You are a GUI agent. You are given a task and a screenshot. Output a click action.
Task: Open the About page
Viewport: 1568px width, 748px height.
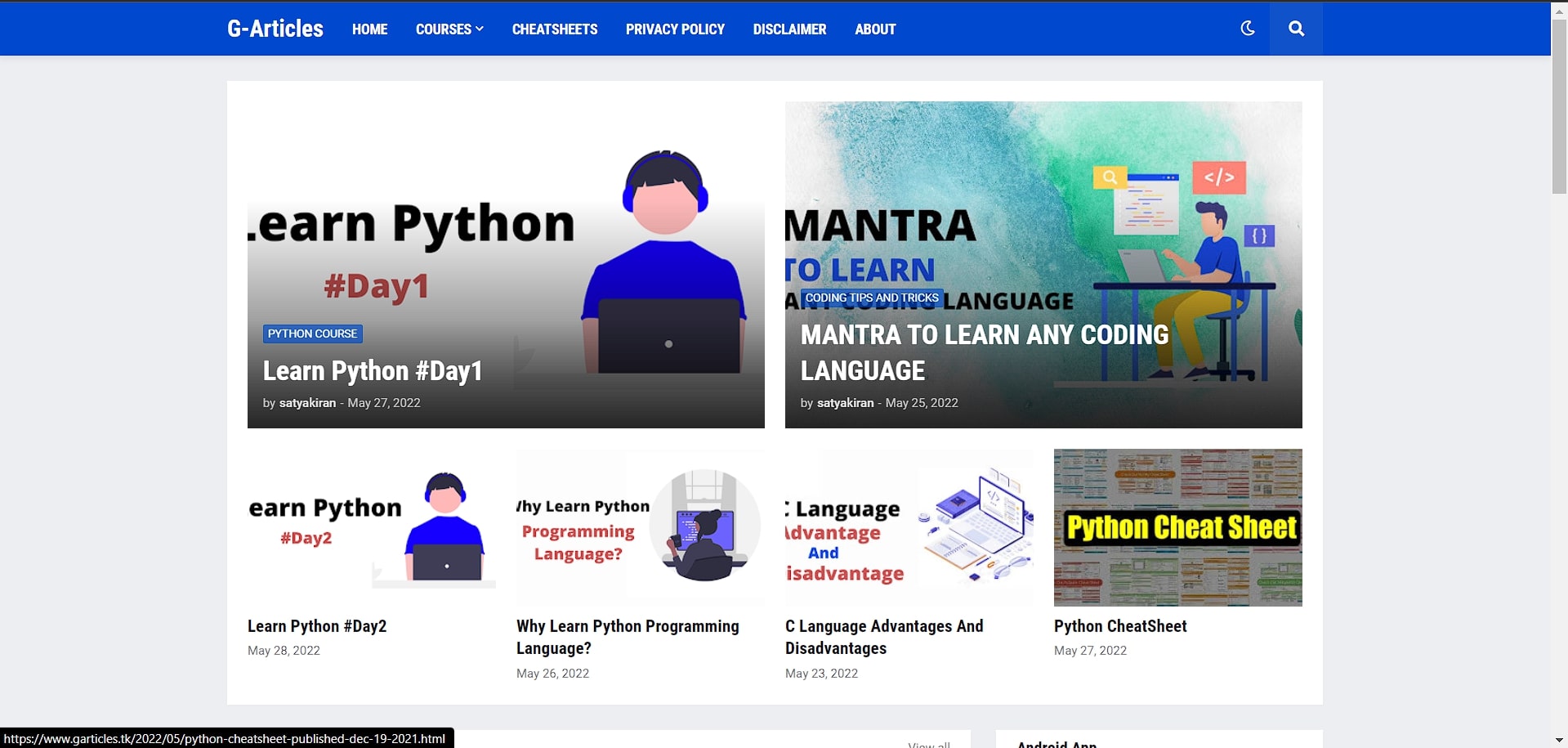pyautogui.click(x=875, y=29)
